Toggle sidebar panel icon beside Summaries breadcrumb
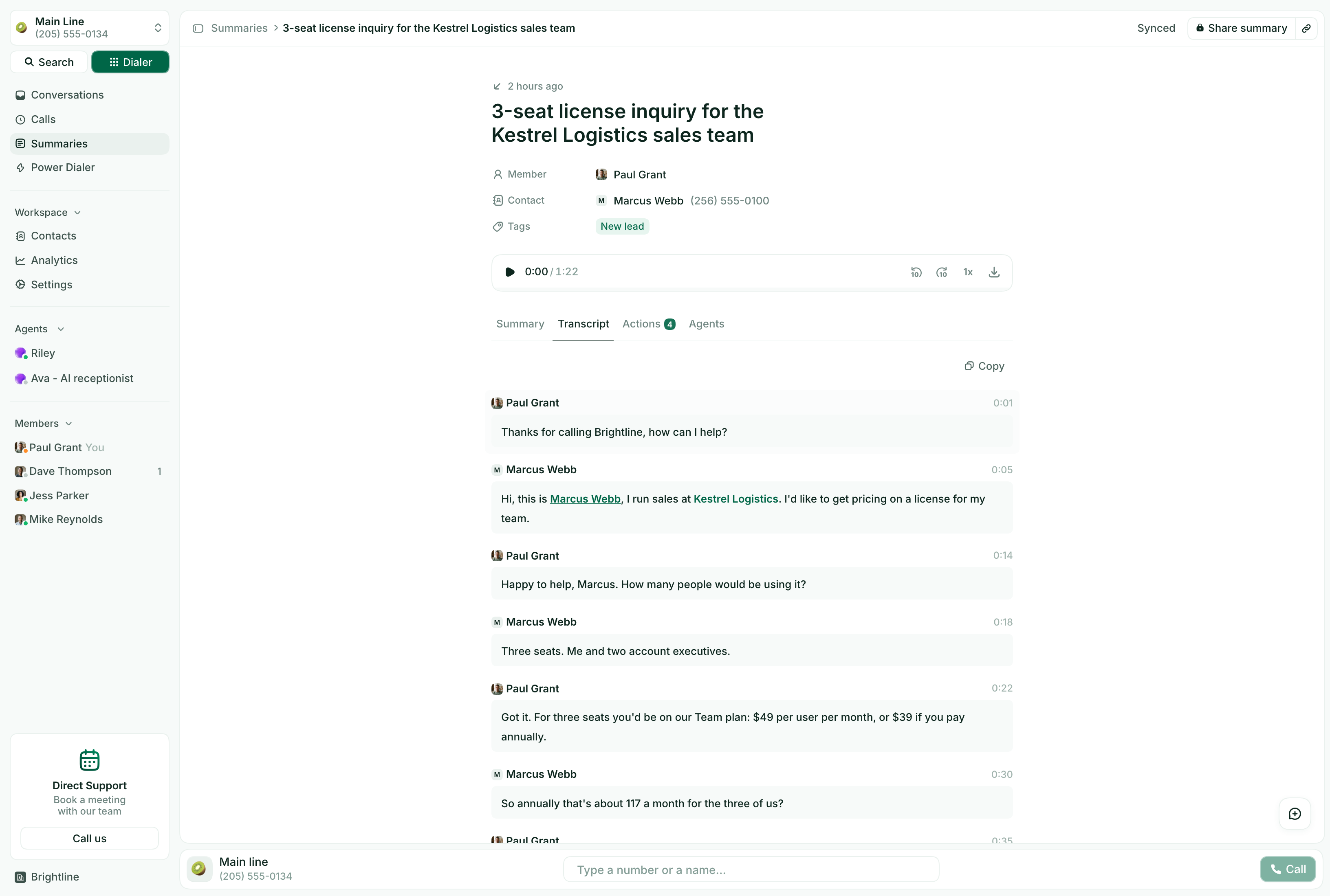Viewport: 1330px width, 896px height. [x=198, y=28]
